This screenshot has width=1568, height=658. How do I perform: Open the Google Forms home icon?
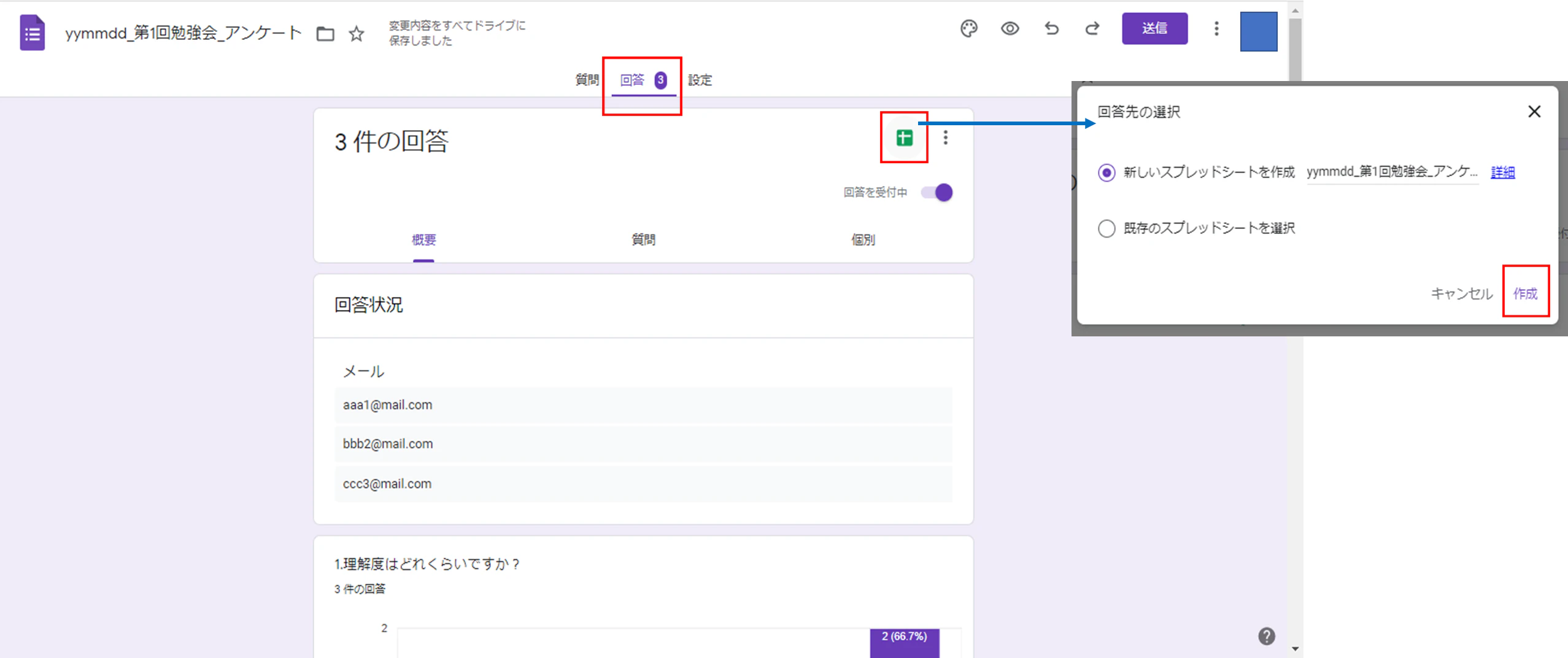pos(33,33)
